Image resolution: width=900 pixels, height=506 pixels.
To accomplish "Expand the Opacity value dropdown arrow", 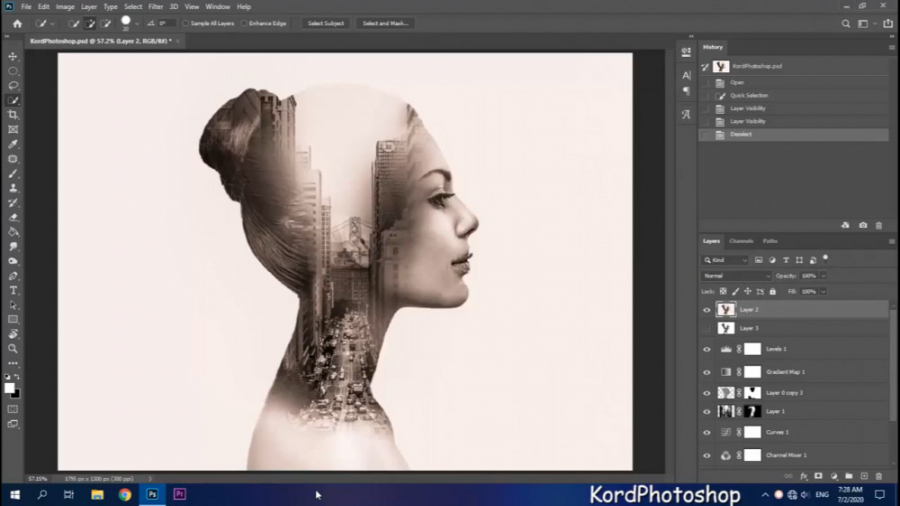I will coord(823,276).
